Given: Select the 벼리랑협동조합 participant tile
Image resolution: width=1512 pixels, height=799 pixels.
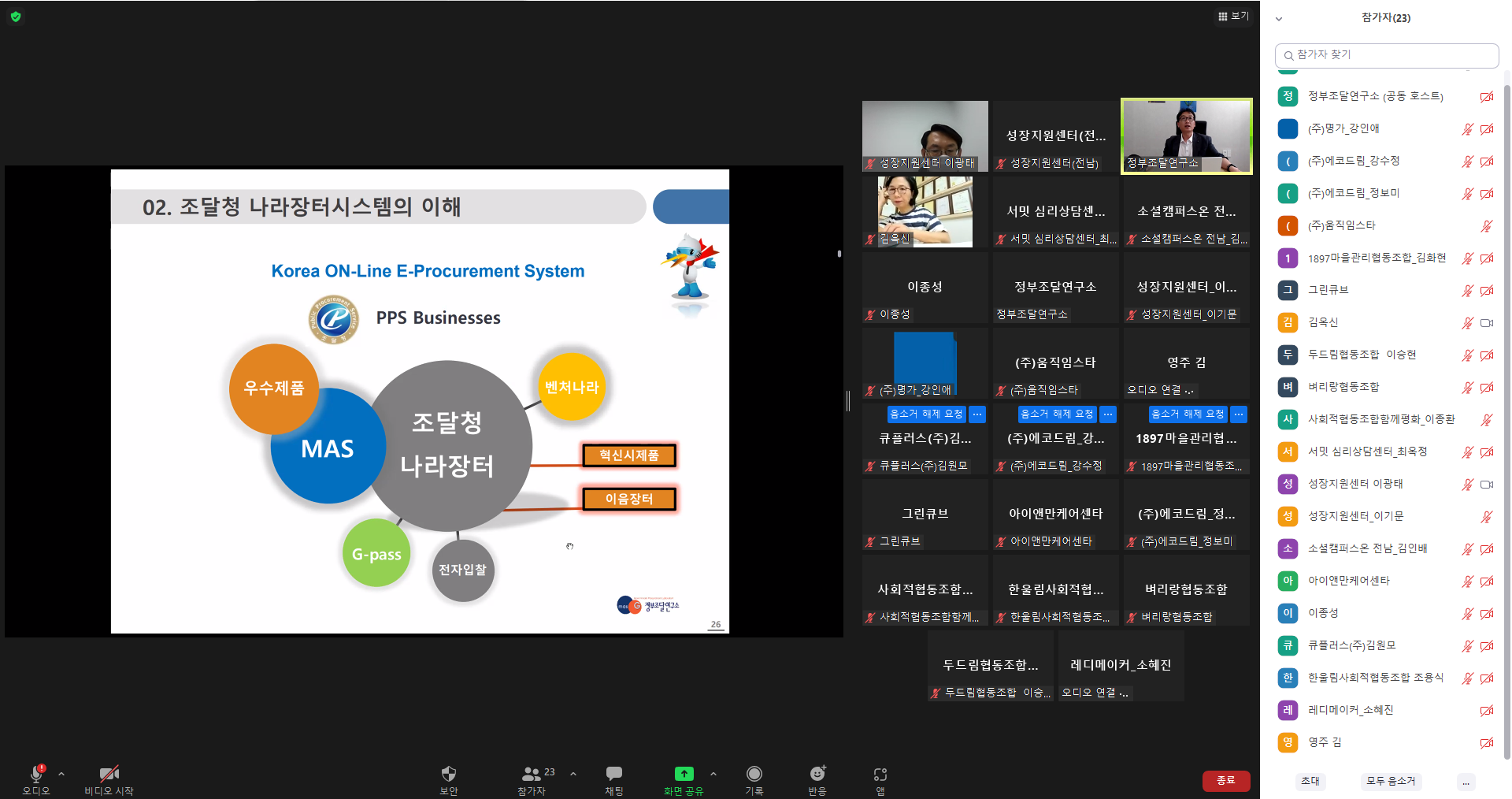Looking at the screenshot, I should click(x=1187, y=590).
